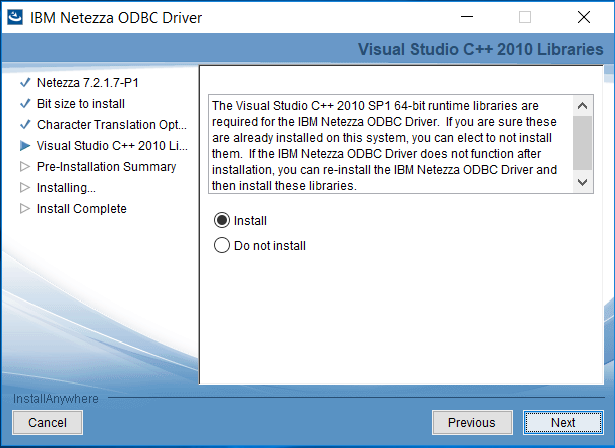Click the checkmark next to Bit size to install
Image resolution: width=615 pixels, height=448 pixels.
[25, 104]
